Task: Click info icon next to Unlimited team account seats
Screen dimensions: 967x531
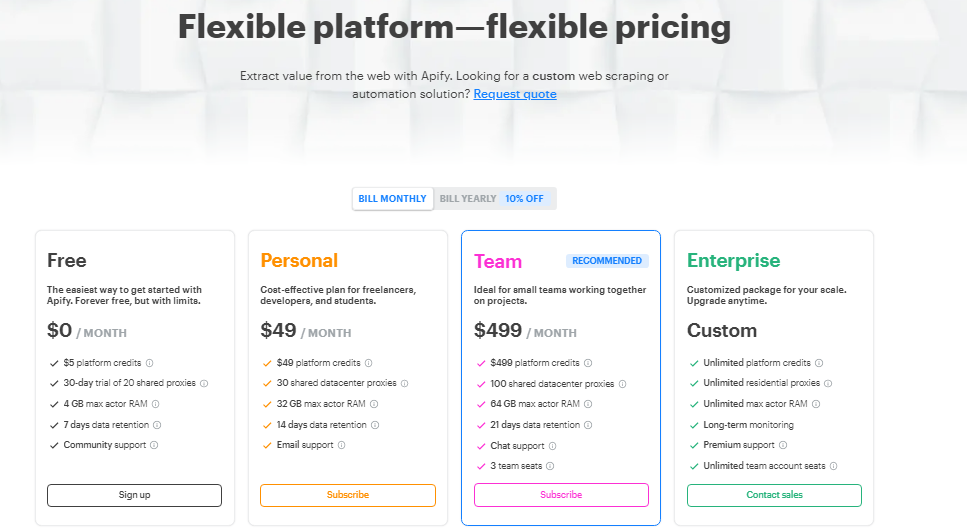Action: (x=833, y=466)
